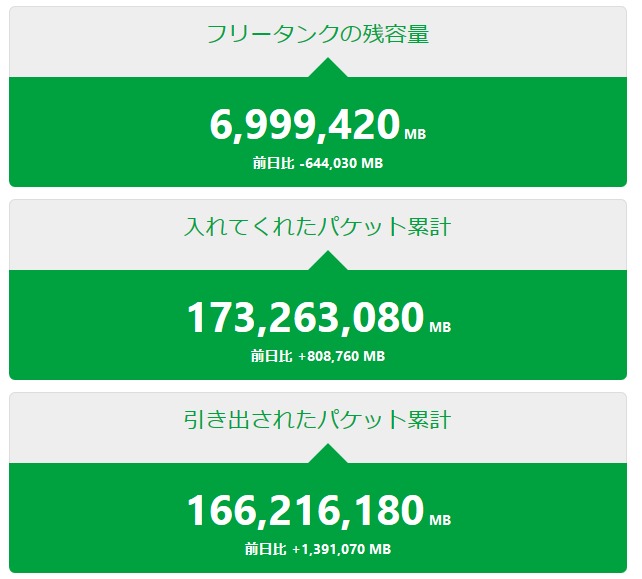Click the 6,999,420 remaining capacity figure

click(x=305, y=126)
